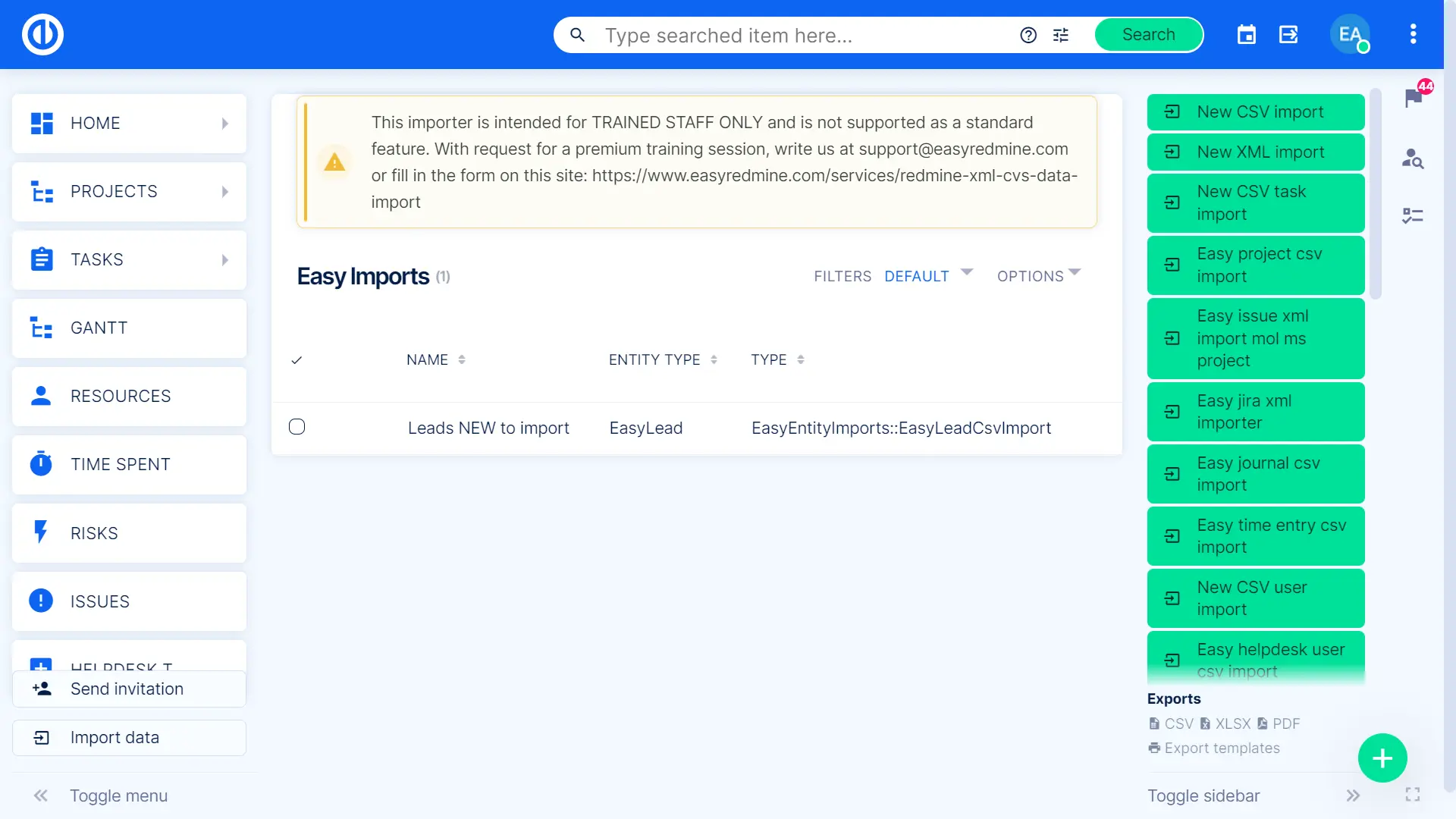Open the checklist icon in right rail
The height and width of the screenshot is (819, 1456).
pyautogui.click(x=1412, y=216)
